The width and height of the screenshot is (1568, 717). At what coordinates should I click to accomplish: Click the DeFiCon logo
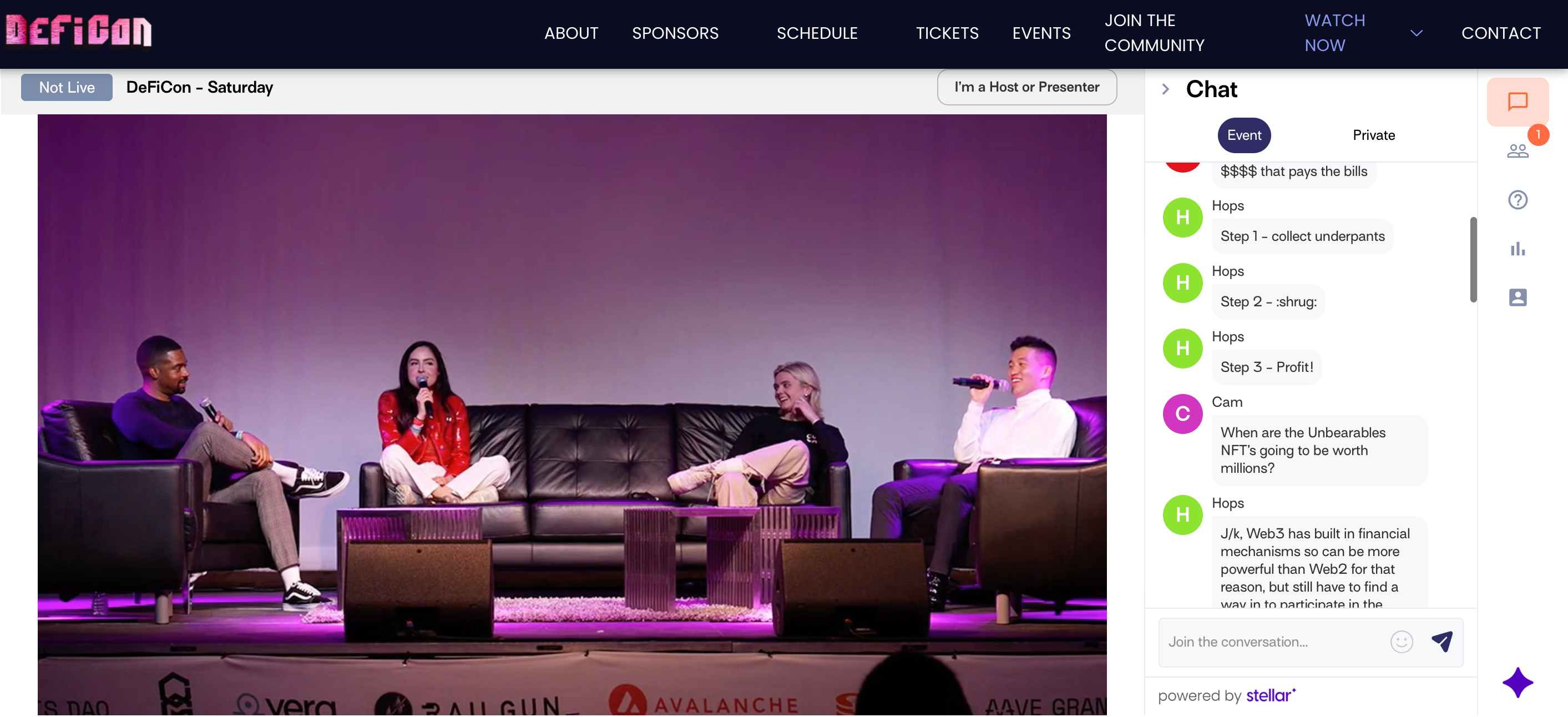pyautogui.click(x=79, y=31)
